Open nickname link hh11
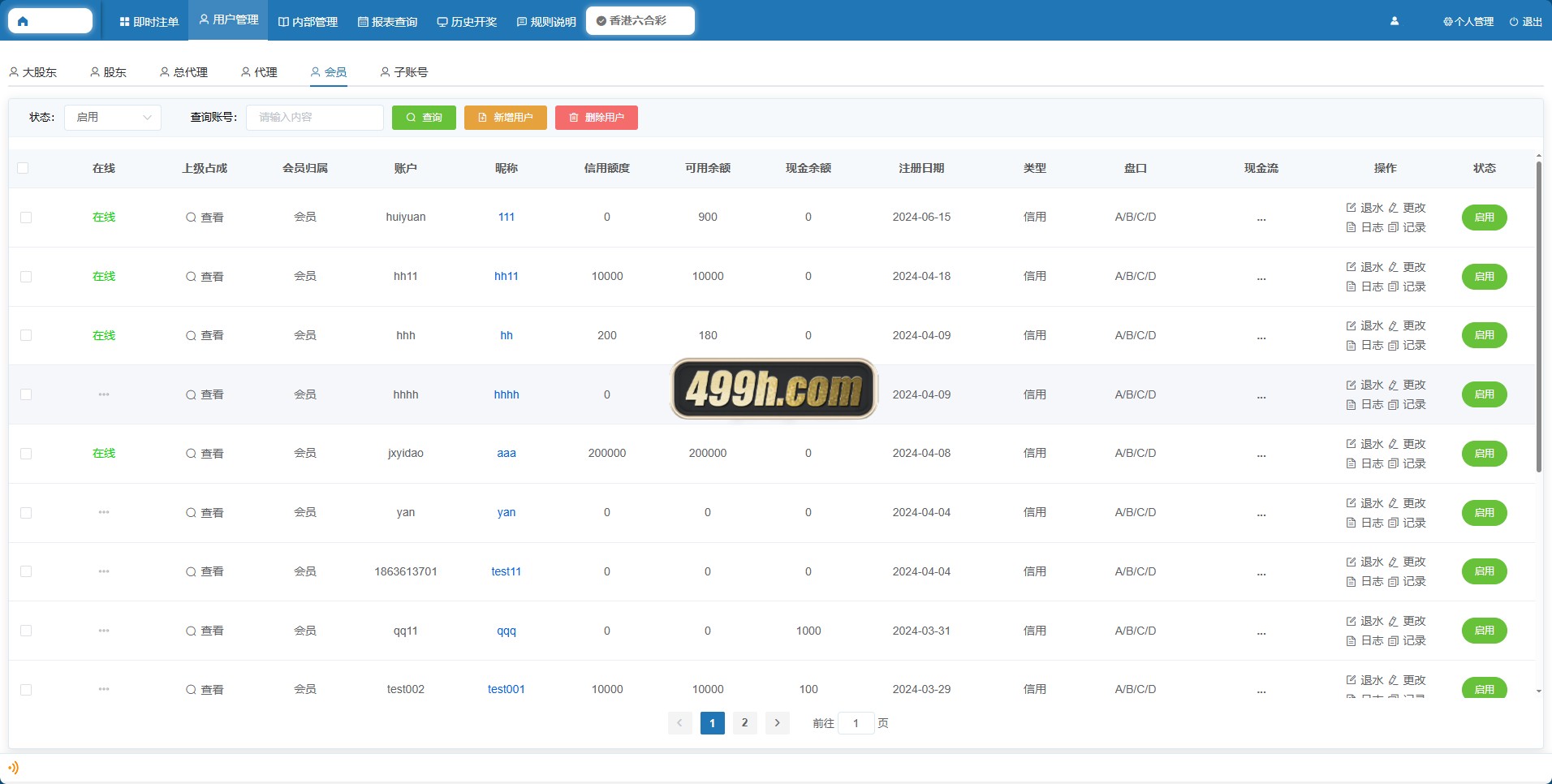Viewport: 1552px width, 784px height. [507, 276]
